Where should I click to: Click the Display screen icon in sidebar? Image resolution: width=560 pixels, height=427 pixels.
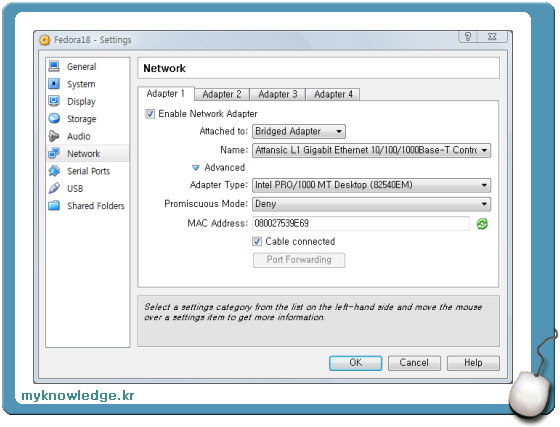54,101
